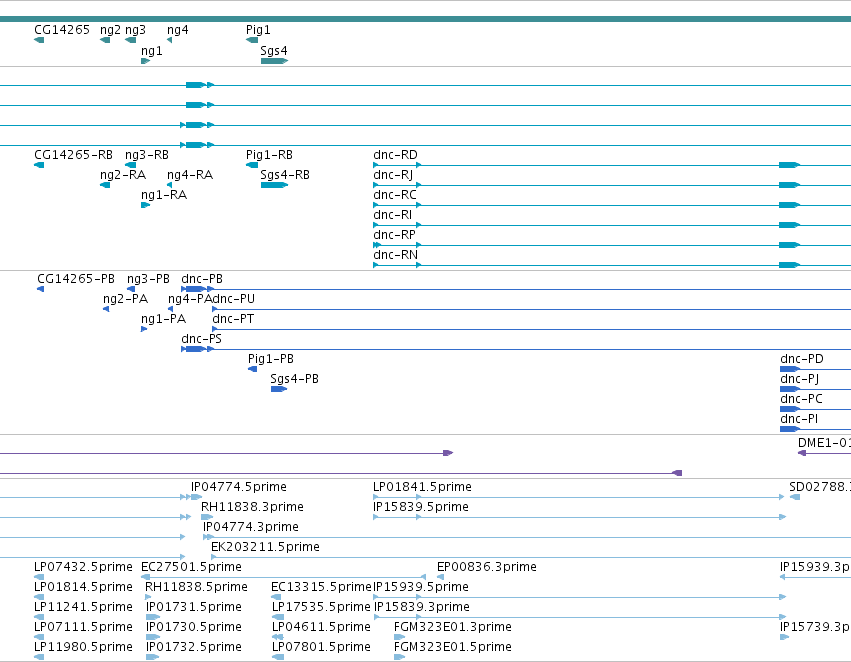
Task: Click the Sgs4-RB transcript glyph
Action: pos(274,185)
